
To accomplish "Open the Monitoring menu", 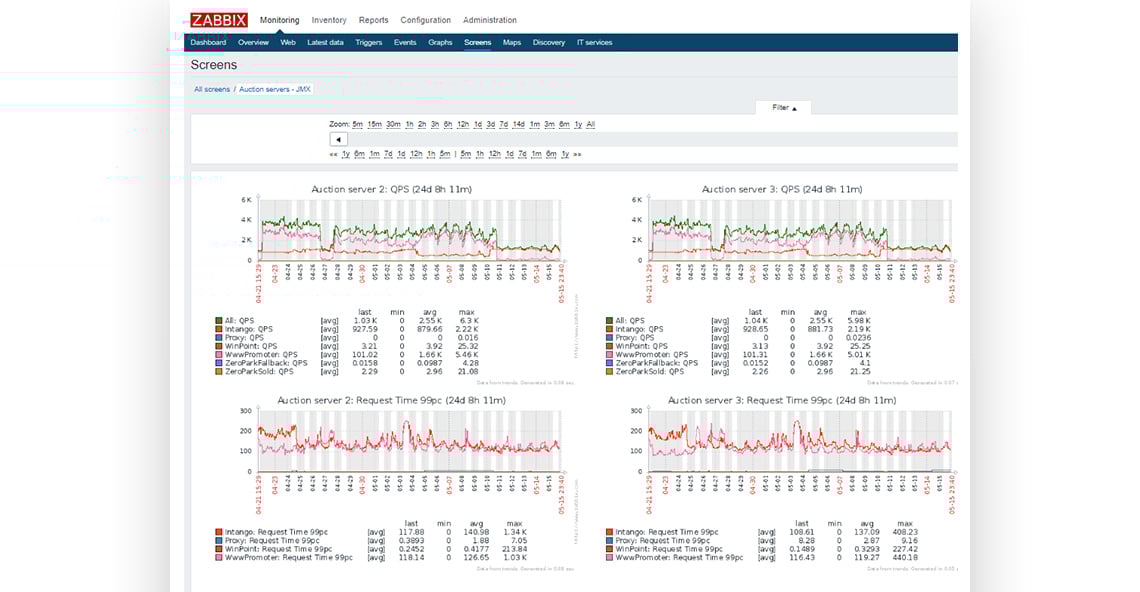I will point(279,20).
